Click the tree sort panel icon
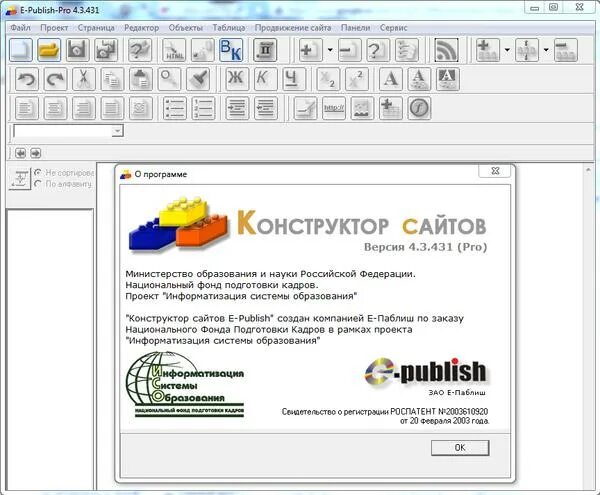Viewport: 600px width, 495px height. (x=20, y=178)
